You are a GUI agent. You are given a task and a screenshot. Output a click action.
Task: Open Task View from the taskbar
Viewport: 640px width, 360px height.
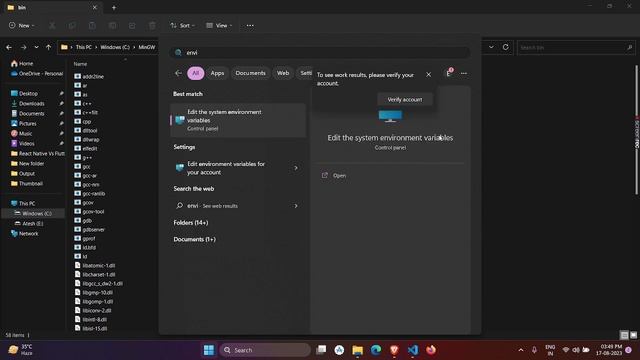pyautogui.click(x=321, y=350)
